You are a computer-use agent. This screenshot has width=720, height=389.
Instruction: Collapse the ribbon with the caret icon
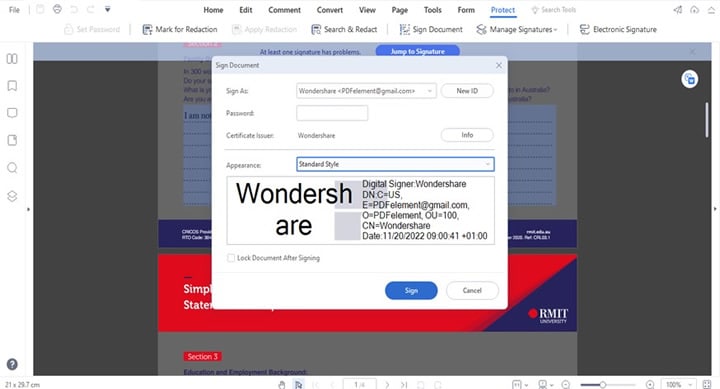point(711,10)
